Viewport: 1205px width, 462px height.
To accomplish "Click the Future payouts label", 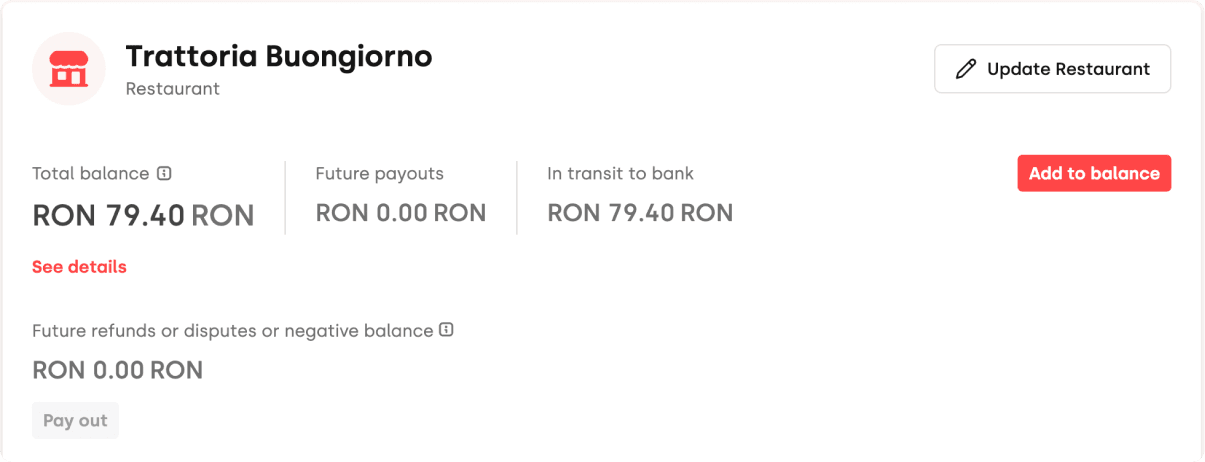I will point(379,173).
